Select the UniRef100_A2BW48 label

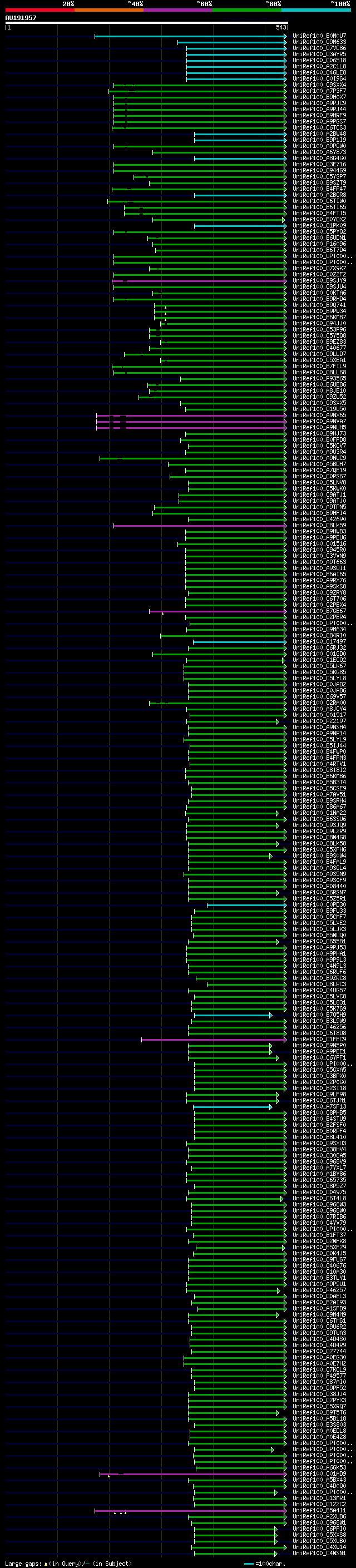point(319,134)
